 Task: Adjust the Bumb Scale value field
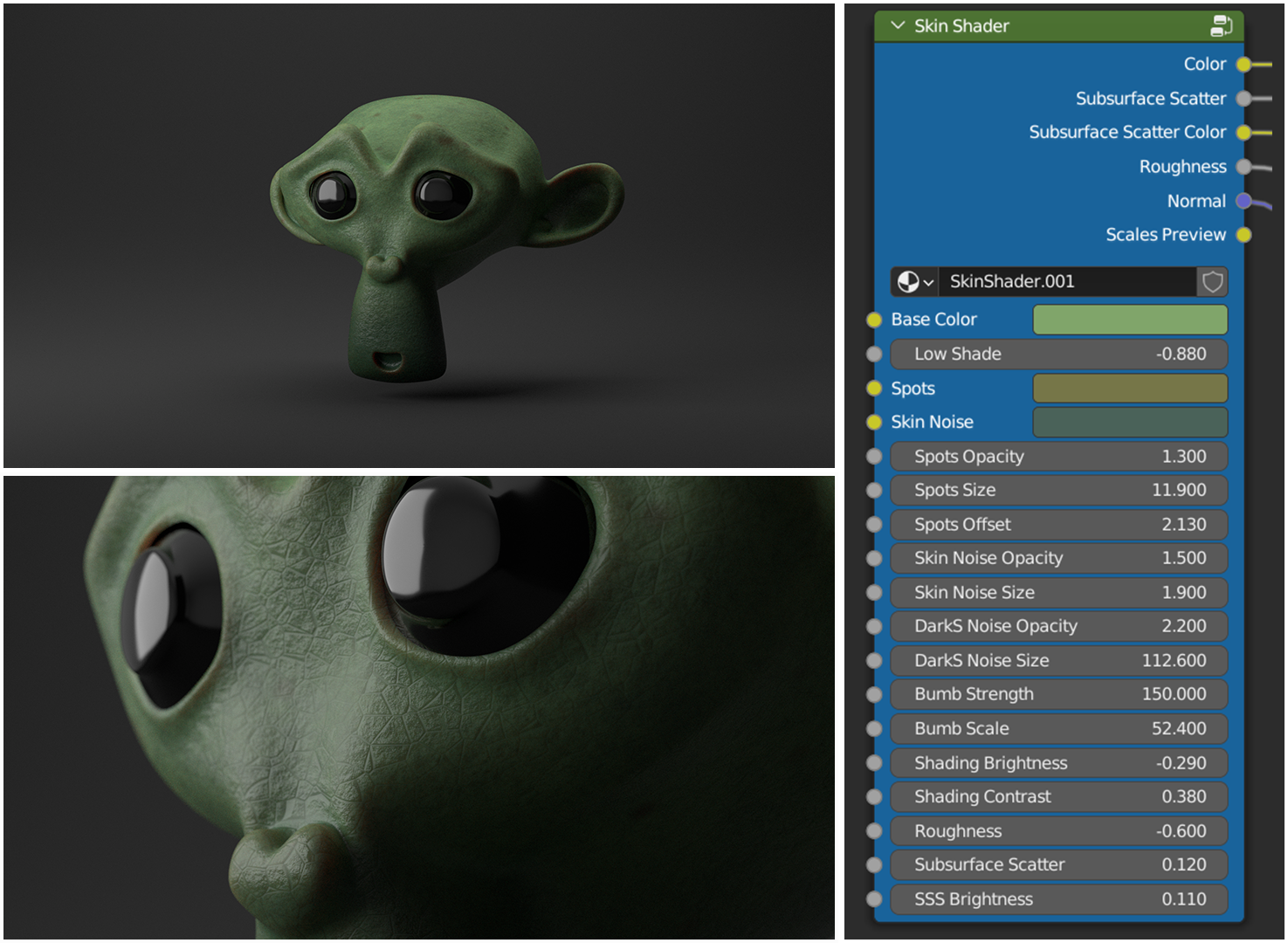click(x=1059, y=729)
